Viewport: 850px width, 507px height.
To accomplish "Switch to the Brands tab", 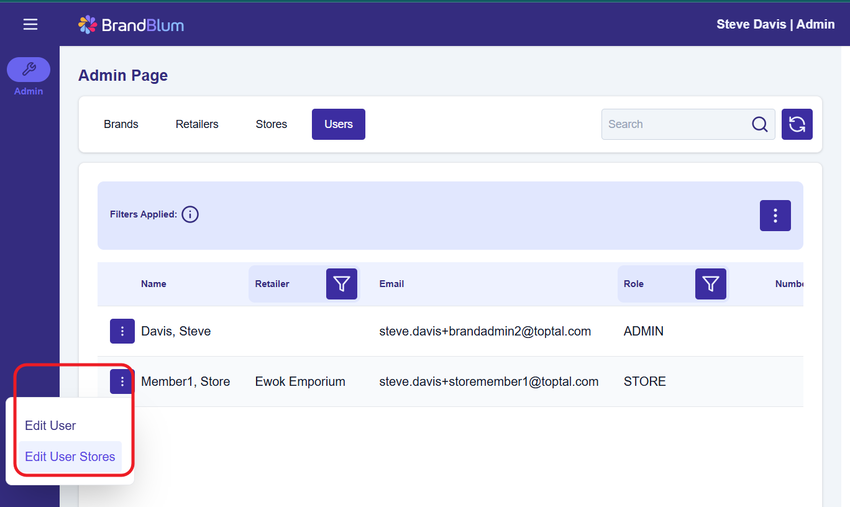I will click(x=121, y=124).
